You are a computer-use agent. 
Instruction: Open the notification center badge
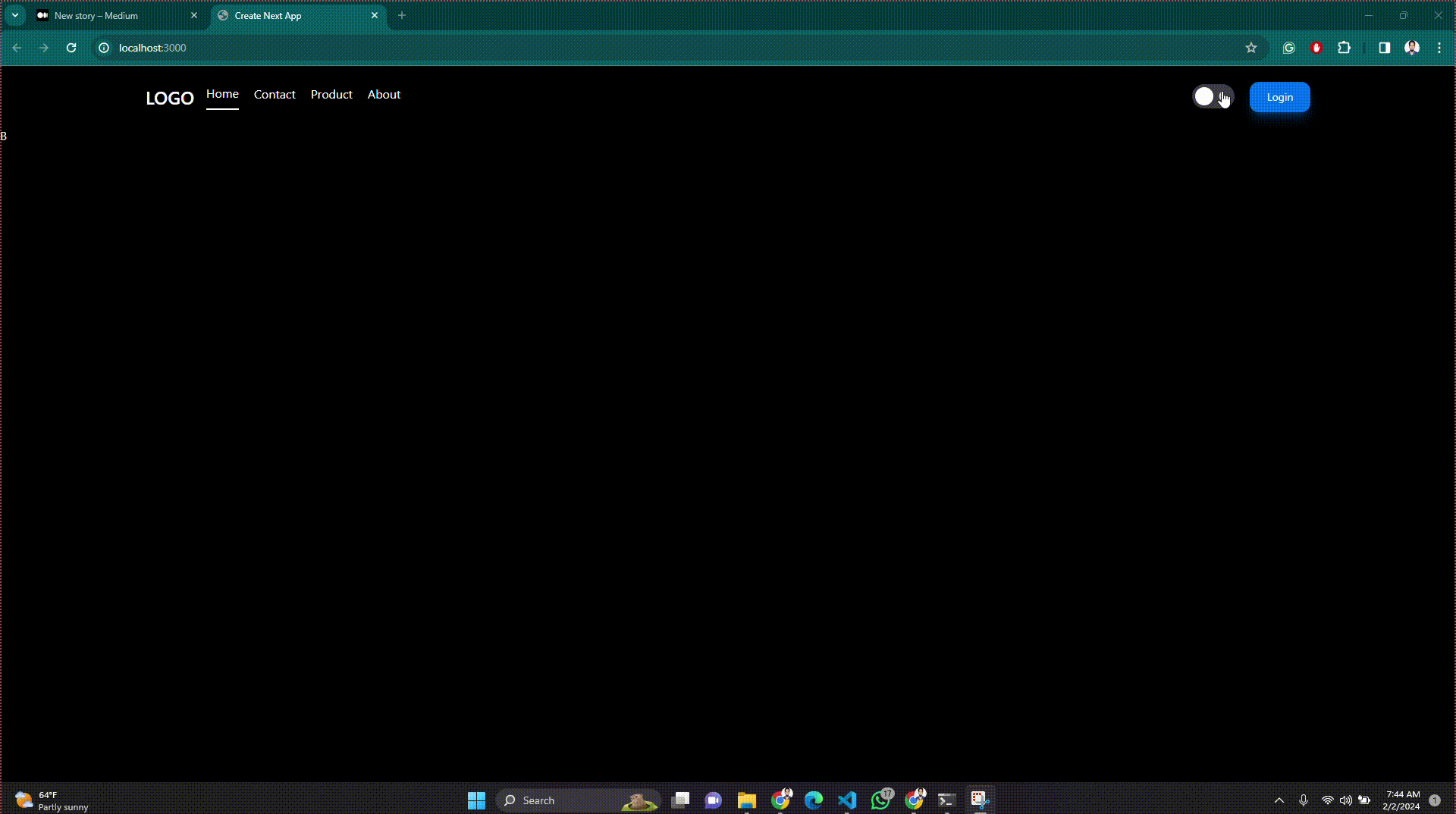click(1435, 800)
